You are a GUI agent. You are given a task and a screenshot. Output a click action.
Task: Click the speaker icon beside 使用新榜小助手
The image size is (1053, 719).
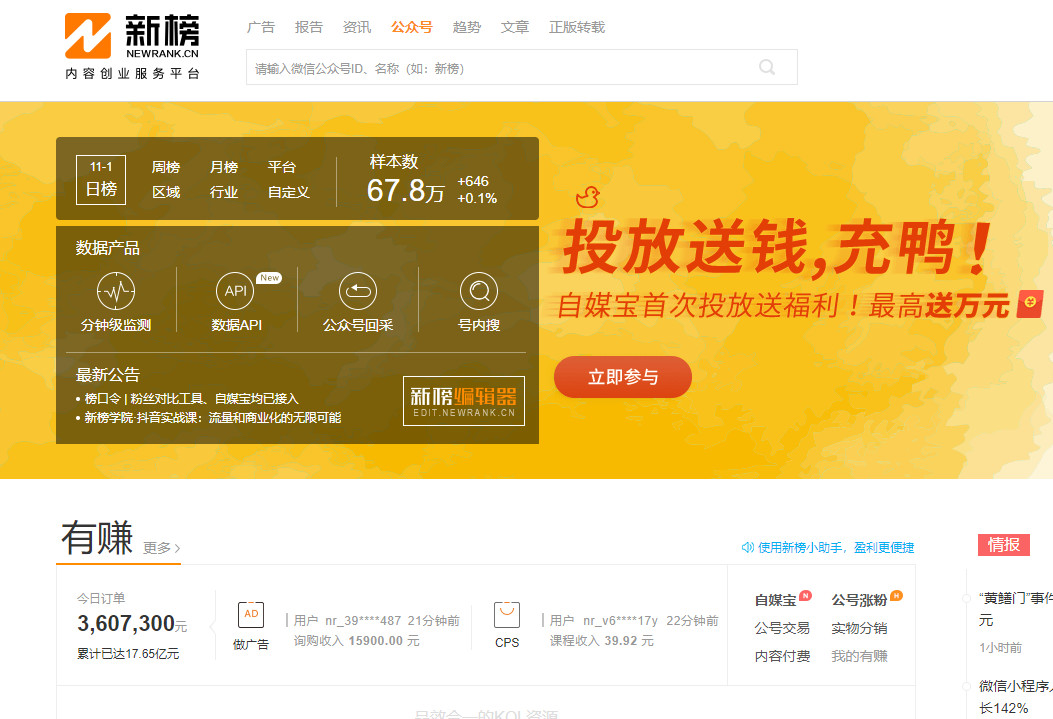[x=747, y=548]
